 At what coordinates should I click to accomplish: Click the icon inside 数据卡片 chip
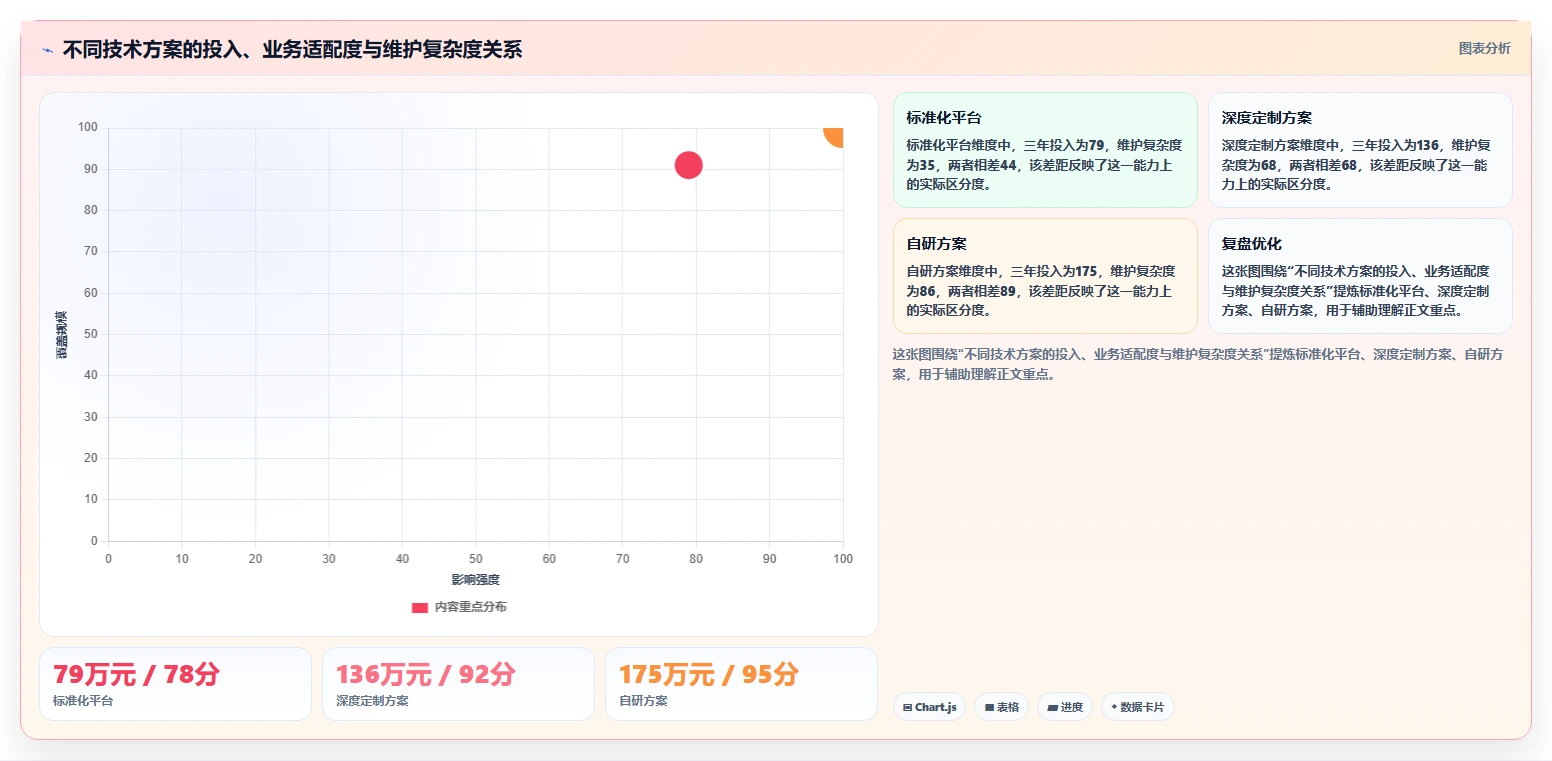click(1114, 707)
